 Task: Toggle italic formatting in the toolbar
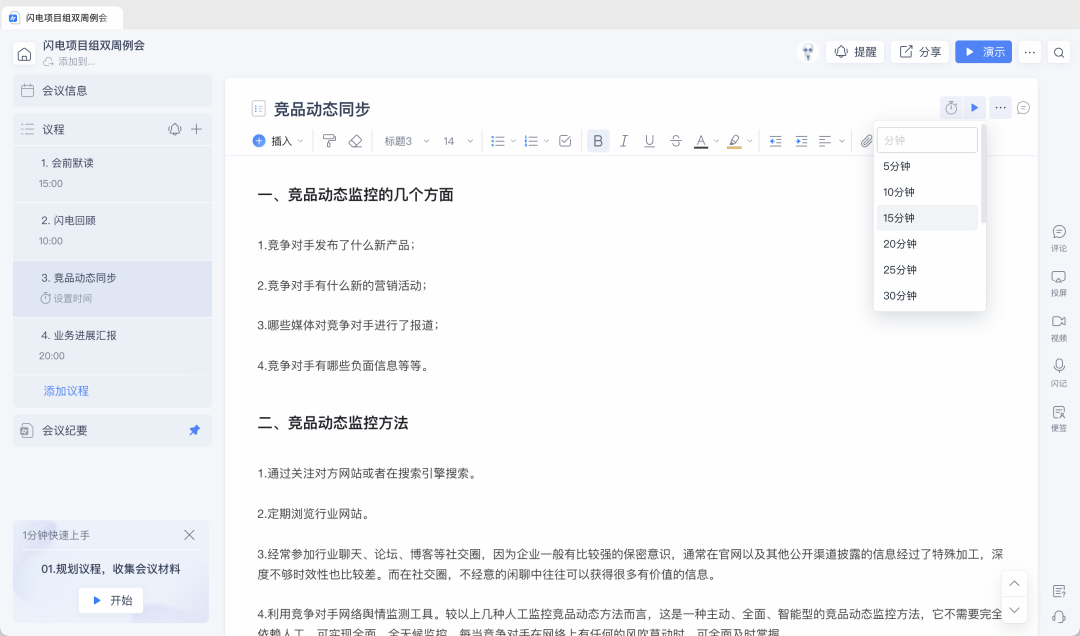pyautogui.click(x=624, y=141)
